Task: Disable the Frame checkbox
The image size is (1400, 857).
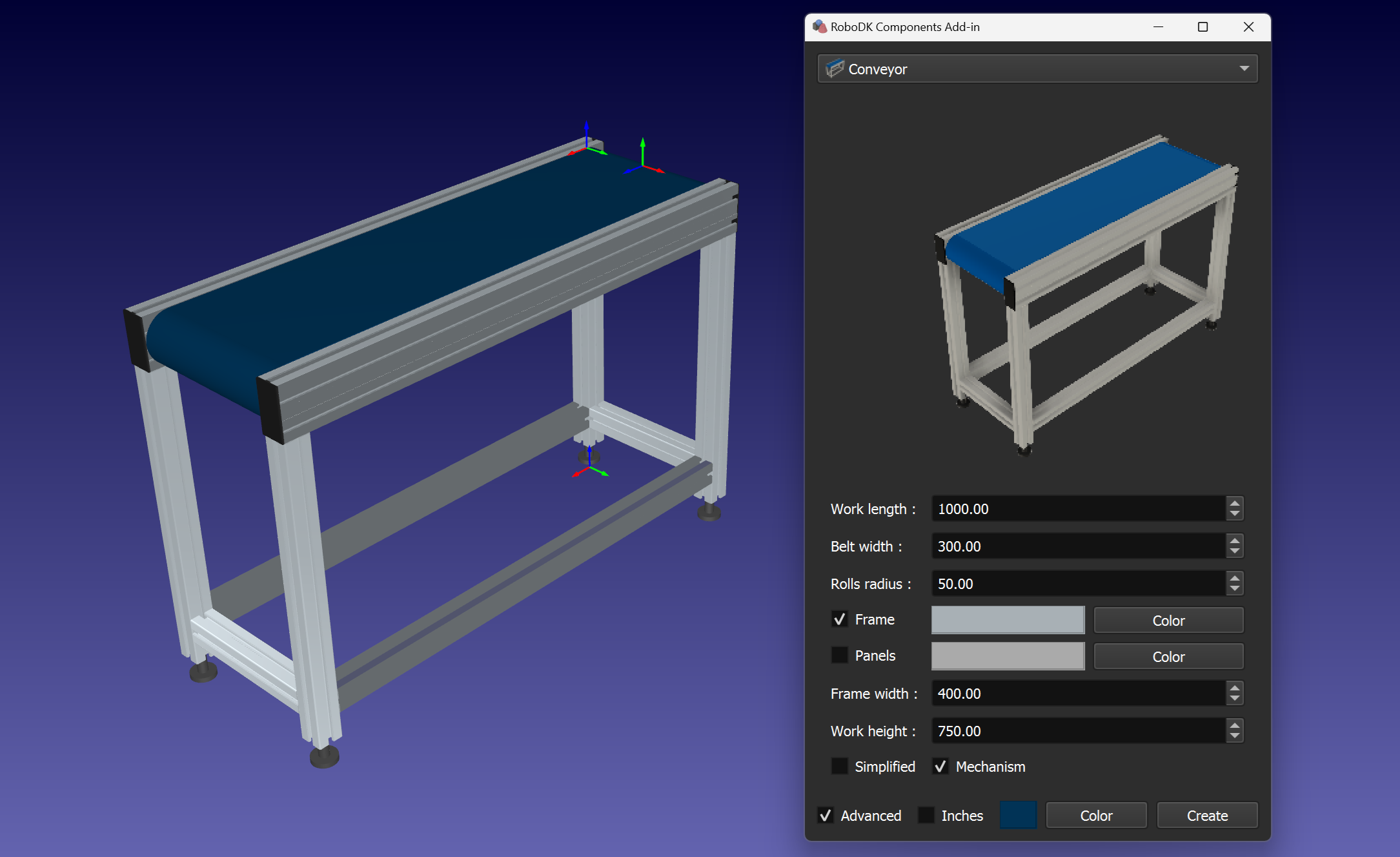Action: (839, 619)
